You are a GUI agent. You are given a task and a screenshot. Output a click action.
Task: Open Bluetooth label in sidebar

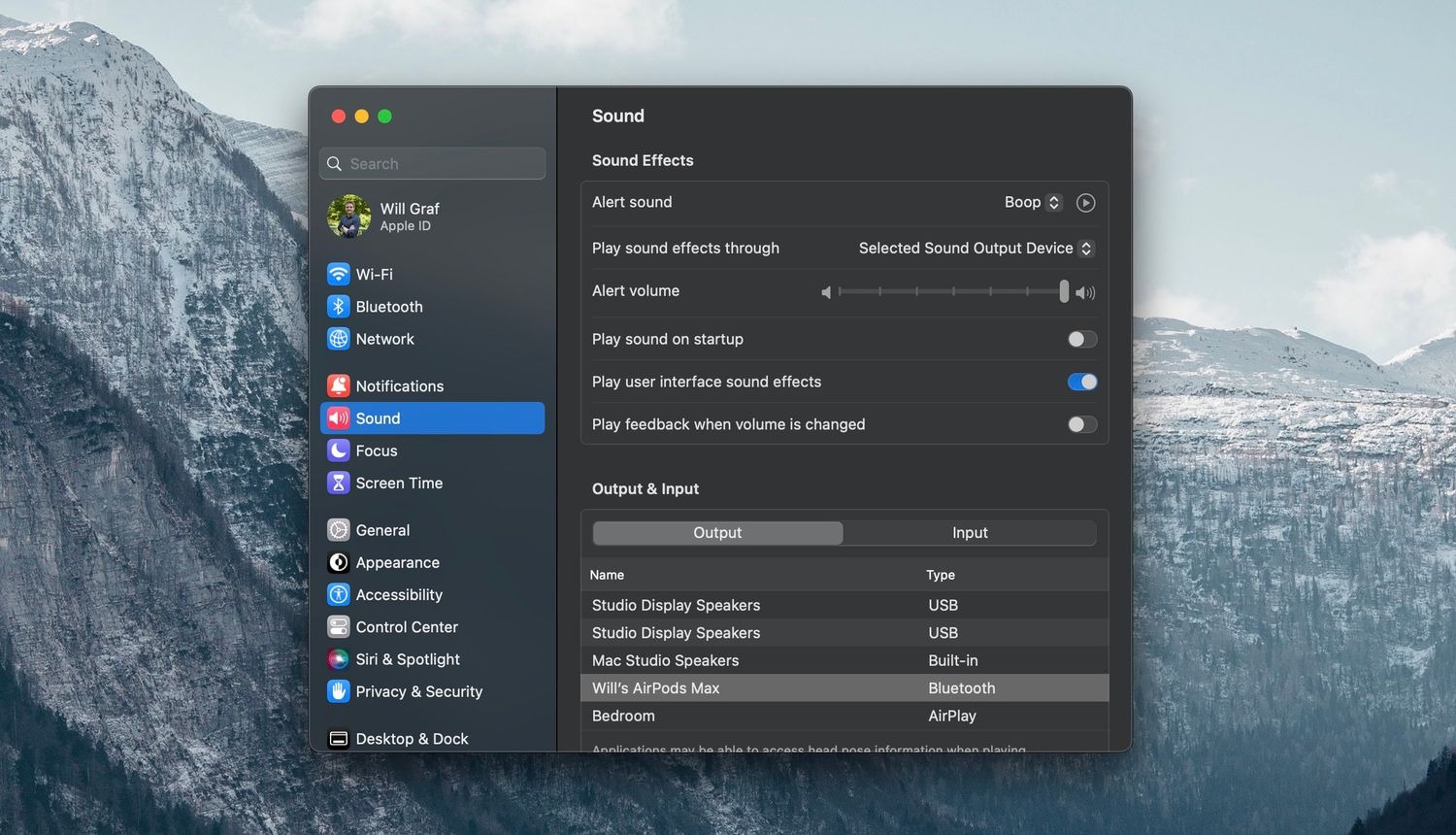(389, 306)
